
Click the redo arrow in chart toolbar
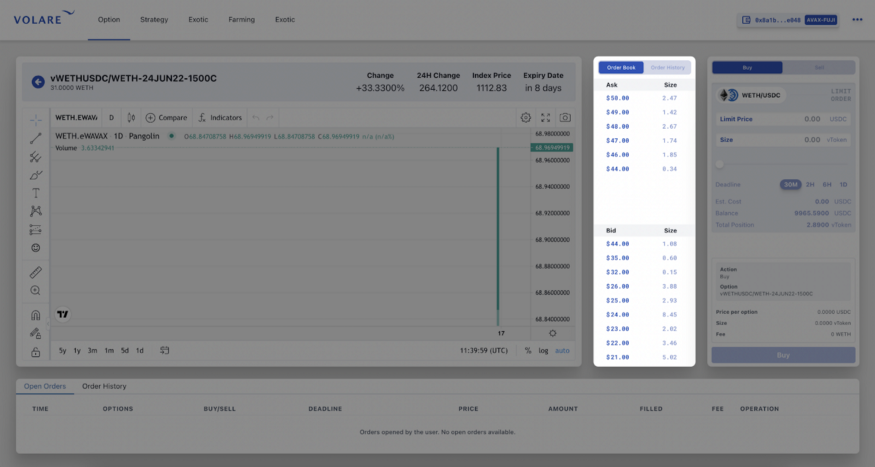(270, 118)
